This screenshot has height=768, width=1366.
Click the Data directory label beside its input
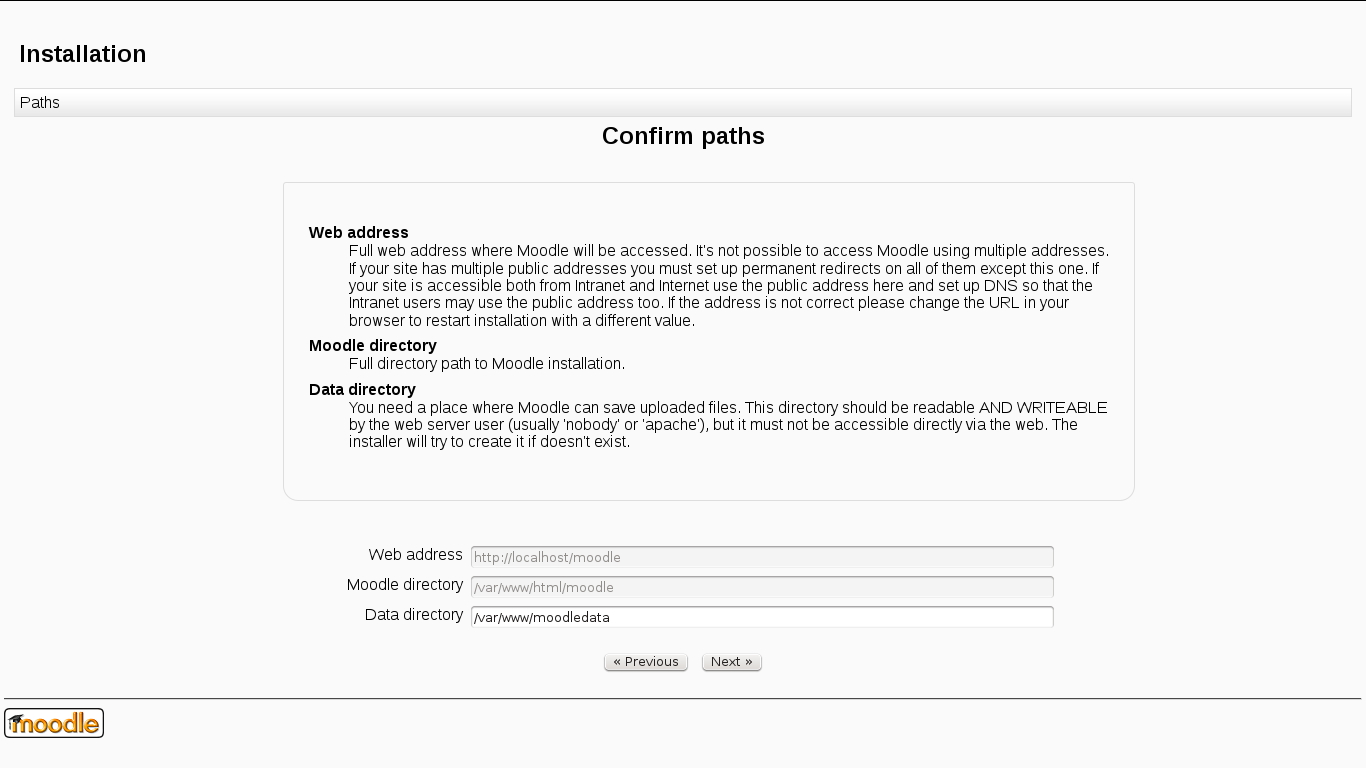coord(413,615)
